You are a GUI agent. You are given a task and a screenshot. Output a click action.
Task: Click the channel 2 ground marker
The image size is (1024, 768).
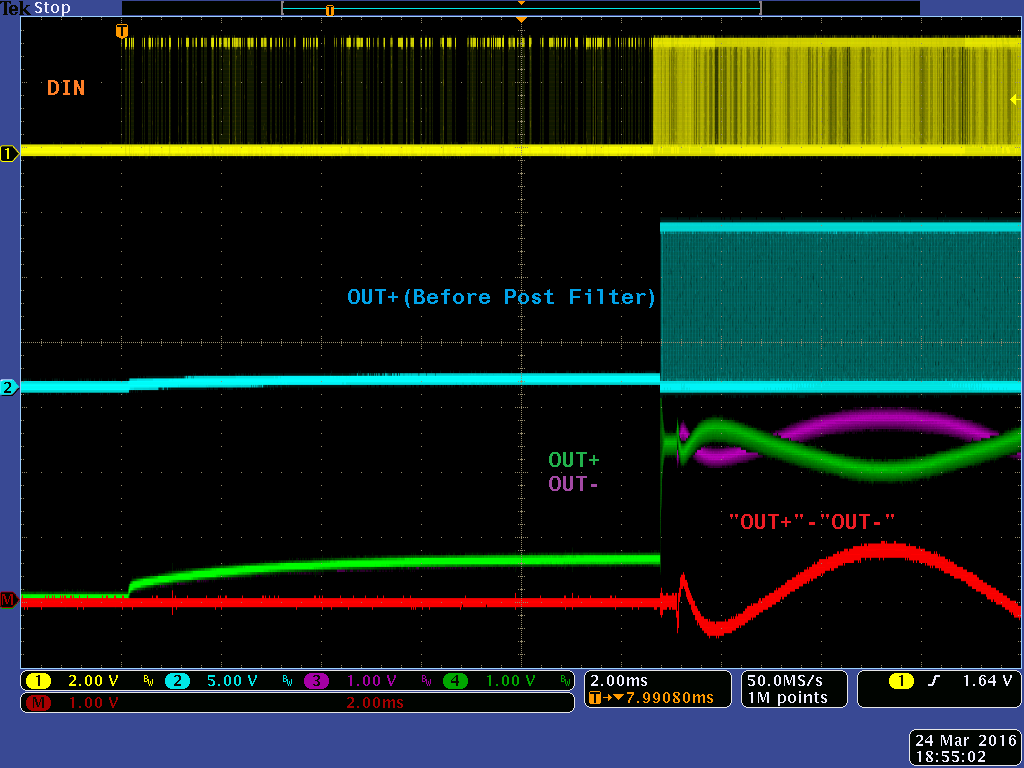(9, 387)
